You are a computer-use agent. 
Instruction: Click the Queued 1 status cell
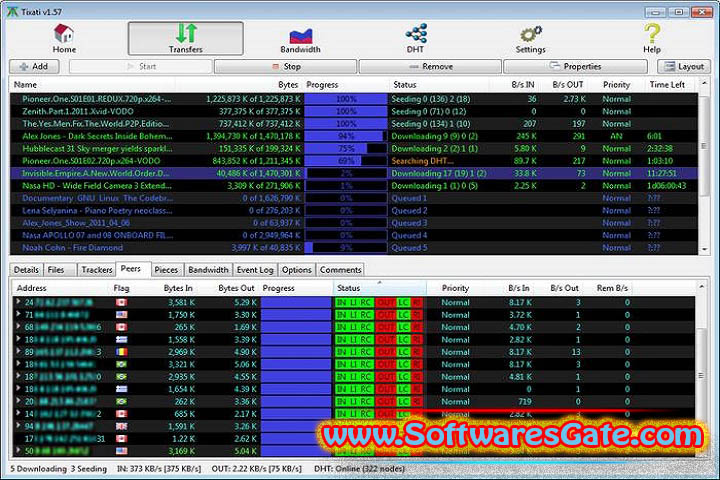[409, 198]
